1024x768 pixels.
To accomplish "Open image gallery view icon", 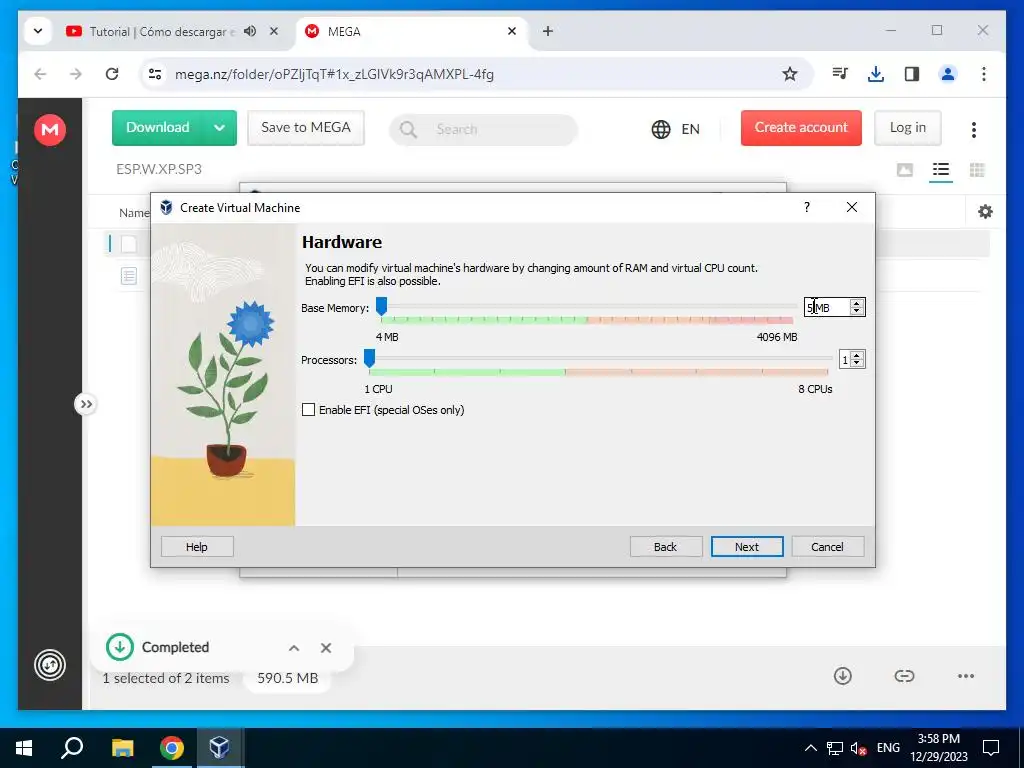I will click(x=904, y=170).
